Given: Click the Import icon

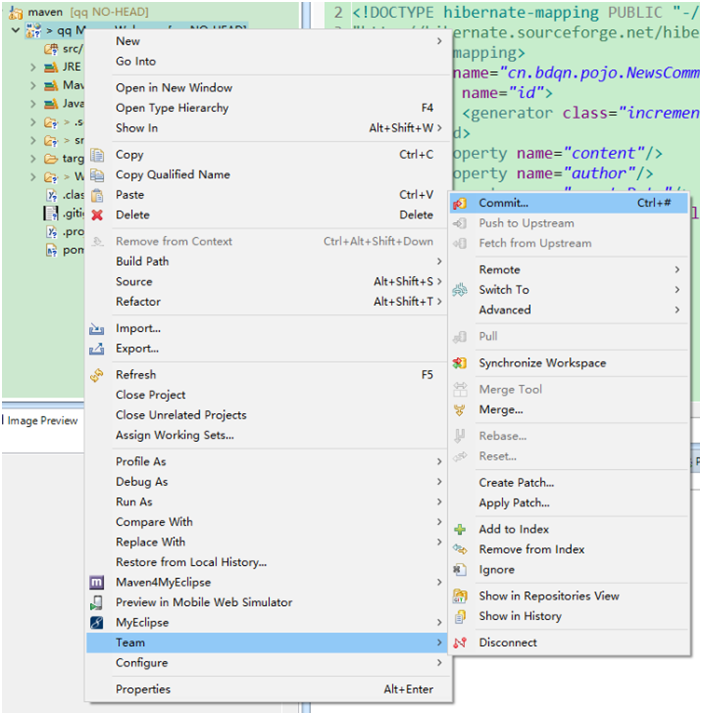Looking at the screenshot, I should (x=97, y=329).
